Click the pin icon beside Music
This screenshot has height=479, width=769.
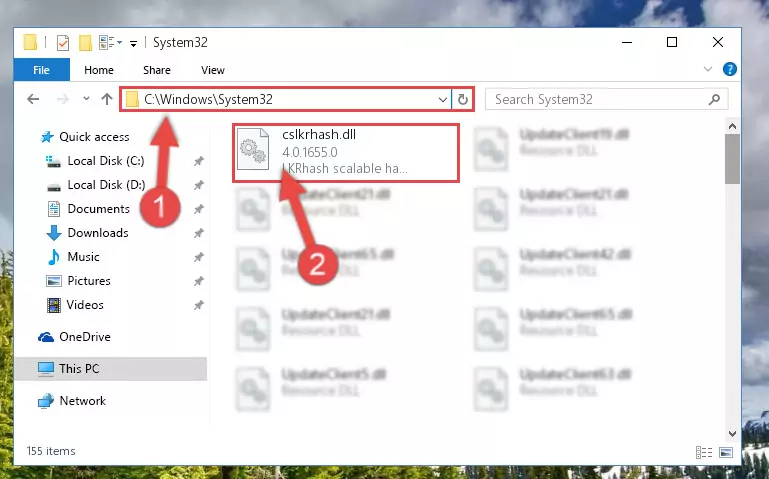coord(198,257)
